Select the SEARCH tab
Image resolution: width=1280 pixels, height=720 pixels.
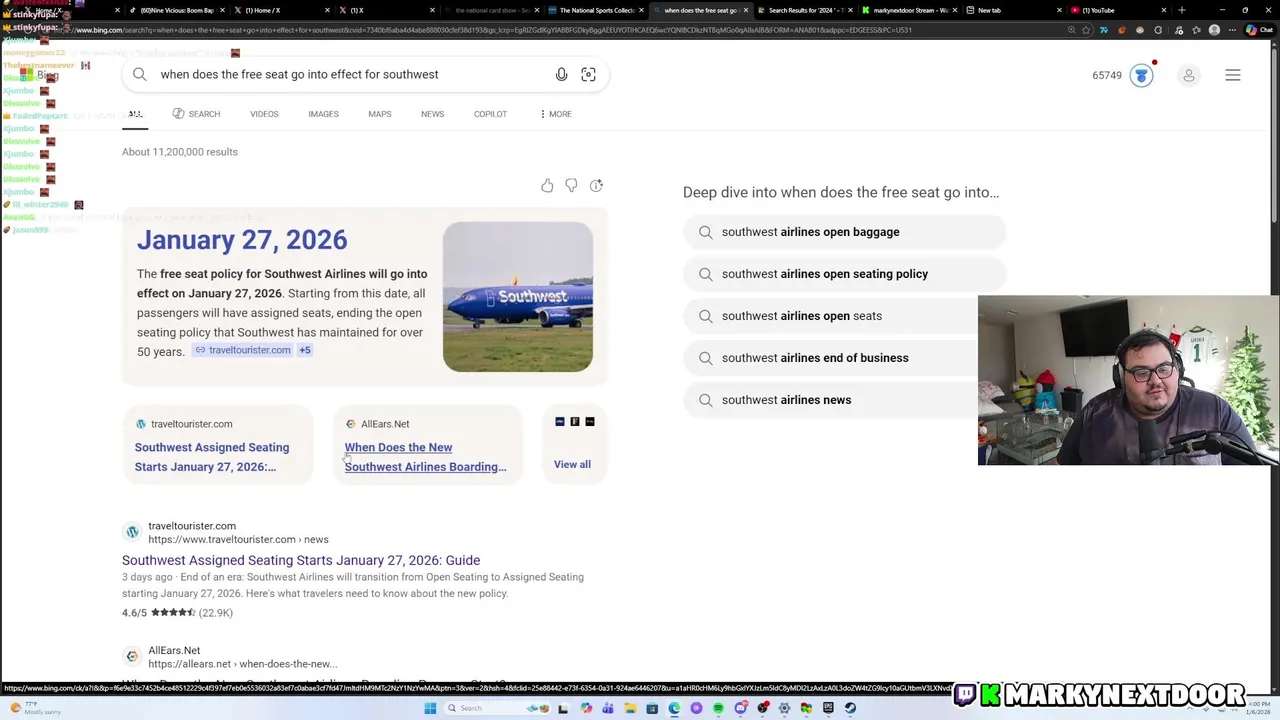(x=196, y=114)
